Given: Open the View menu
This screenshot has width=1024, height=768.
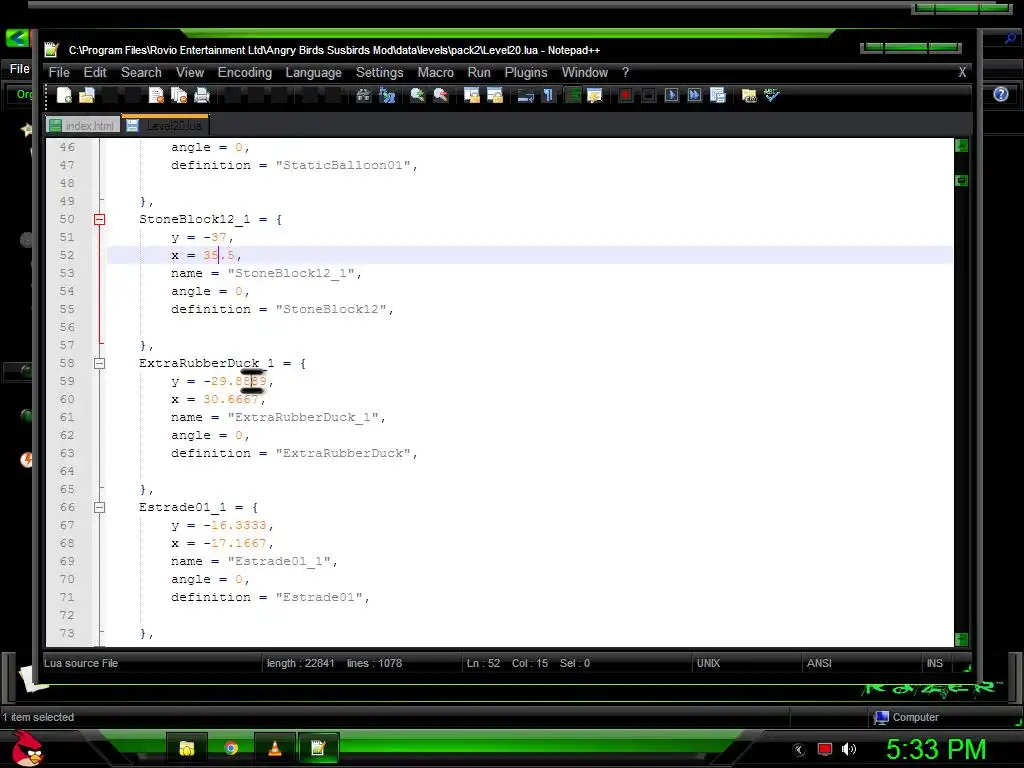Looking at the screenshot, I should (x=189, y=72).
